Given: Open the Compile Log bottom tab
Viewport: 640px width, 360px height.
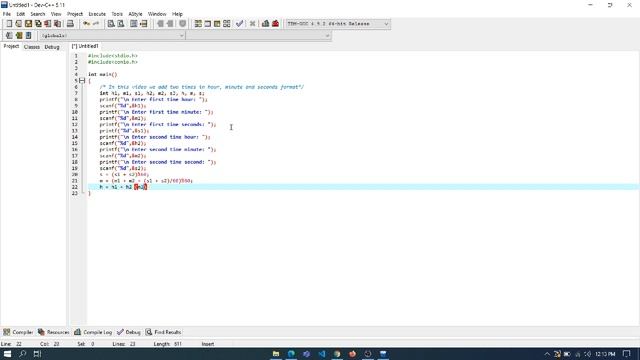Looking at the screenshot, I should point(93,332).
